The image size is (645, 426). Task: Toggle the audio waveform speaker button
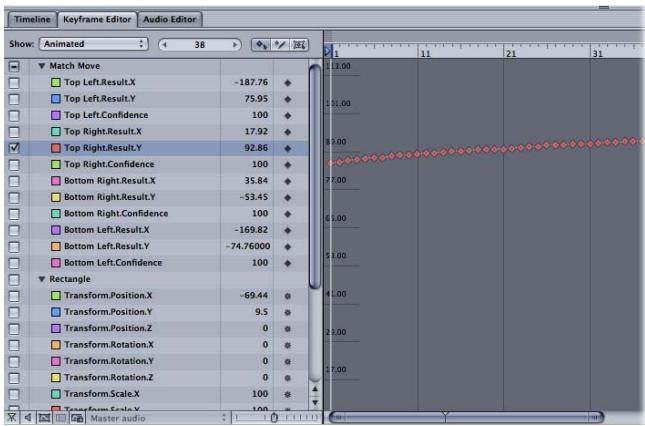pyautogui.click(x=28, y=418)
